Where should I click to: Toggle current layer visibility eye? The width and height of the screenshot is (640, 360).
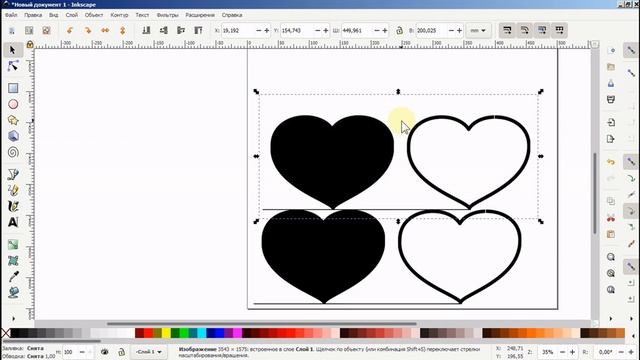(104, 352)
